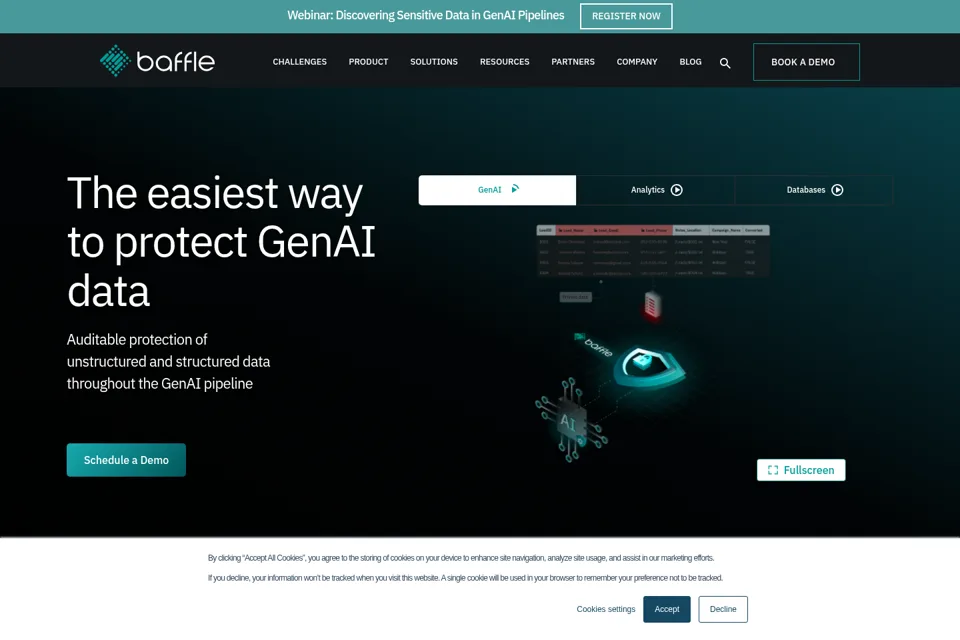Open the Resources menu

coord(504,62)
